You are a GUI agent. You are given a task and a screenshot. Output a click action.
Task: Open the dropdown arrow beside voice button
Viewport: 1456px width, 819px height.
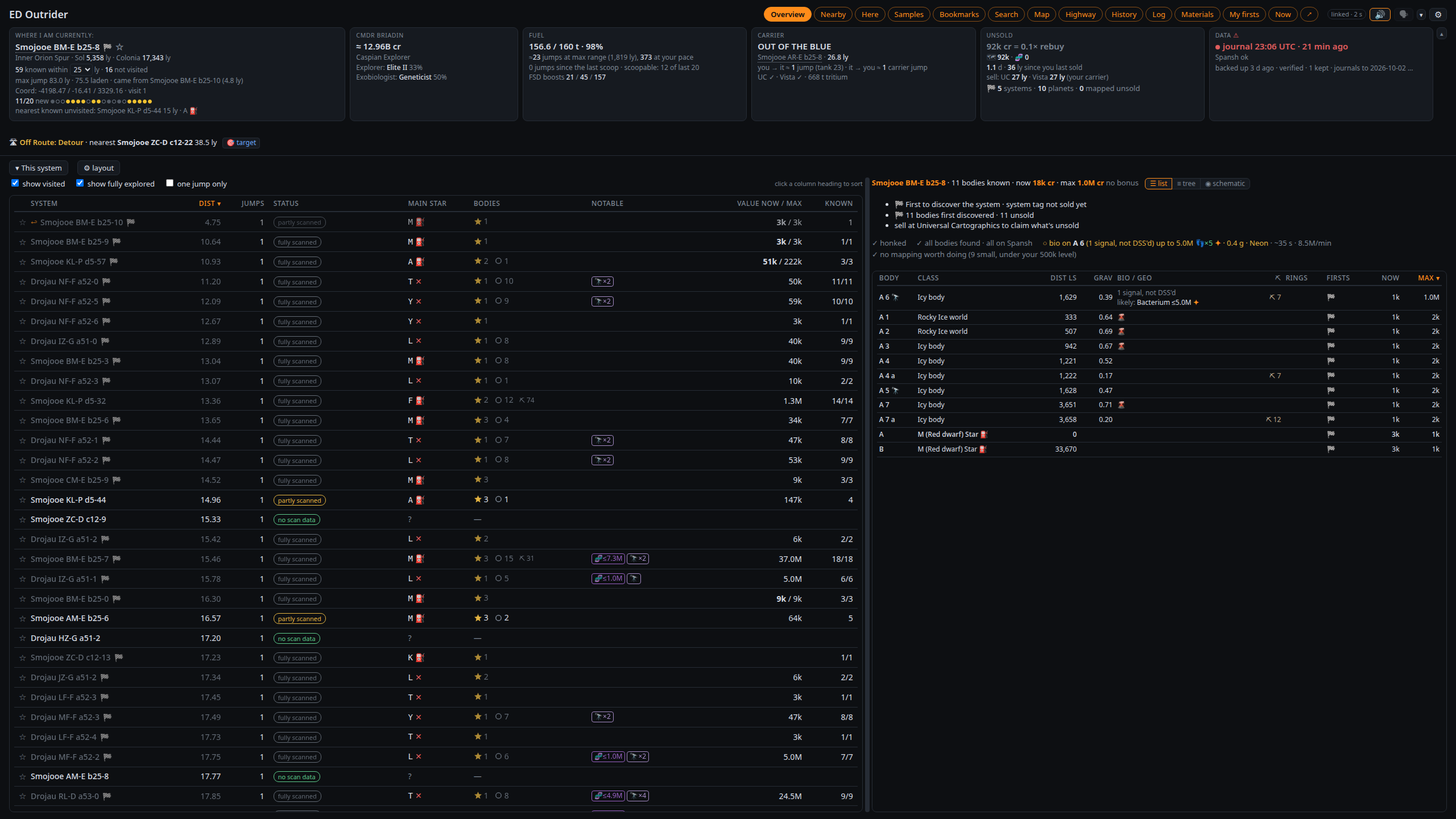1421,15
